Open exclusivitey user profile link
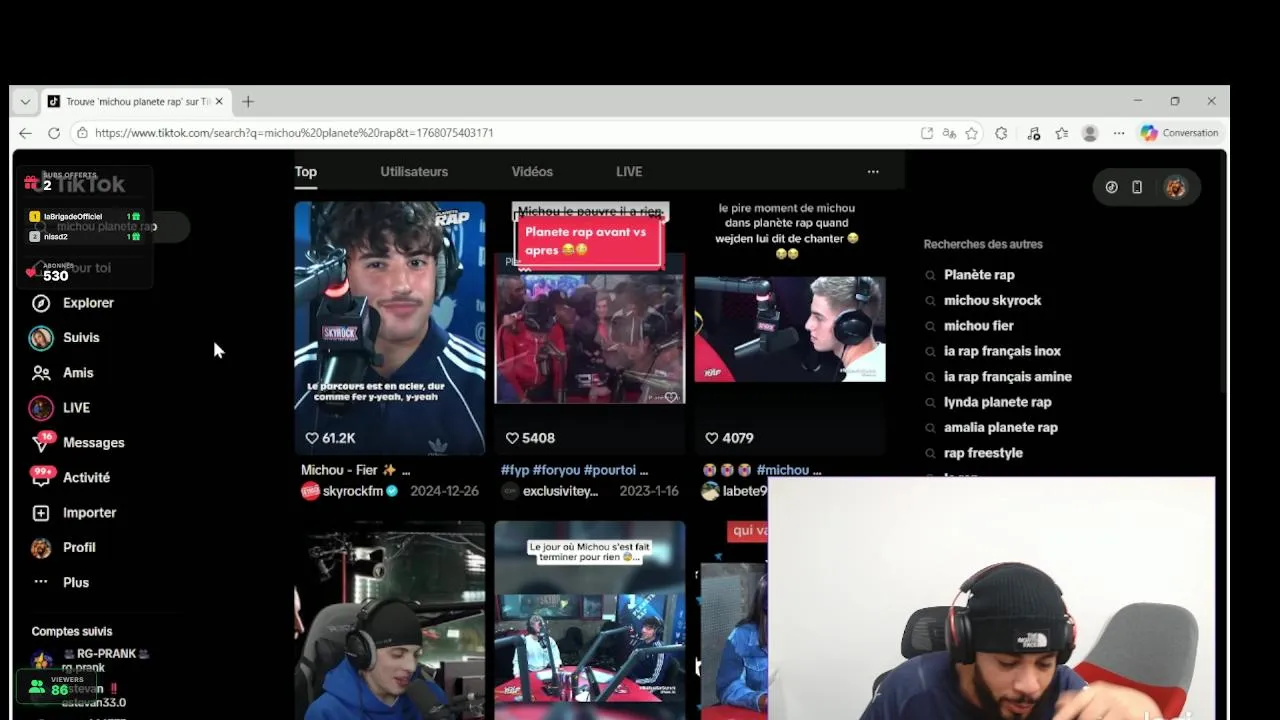 [x=560, y=491]
